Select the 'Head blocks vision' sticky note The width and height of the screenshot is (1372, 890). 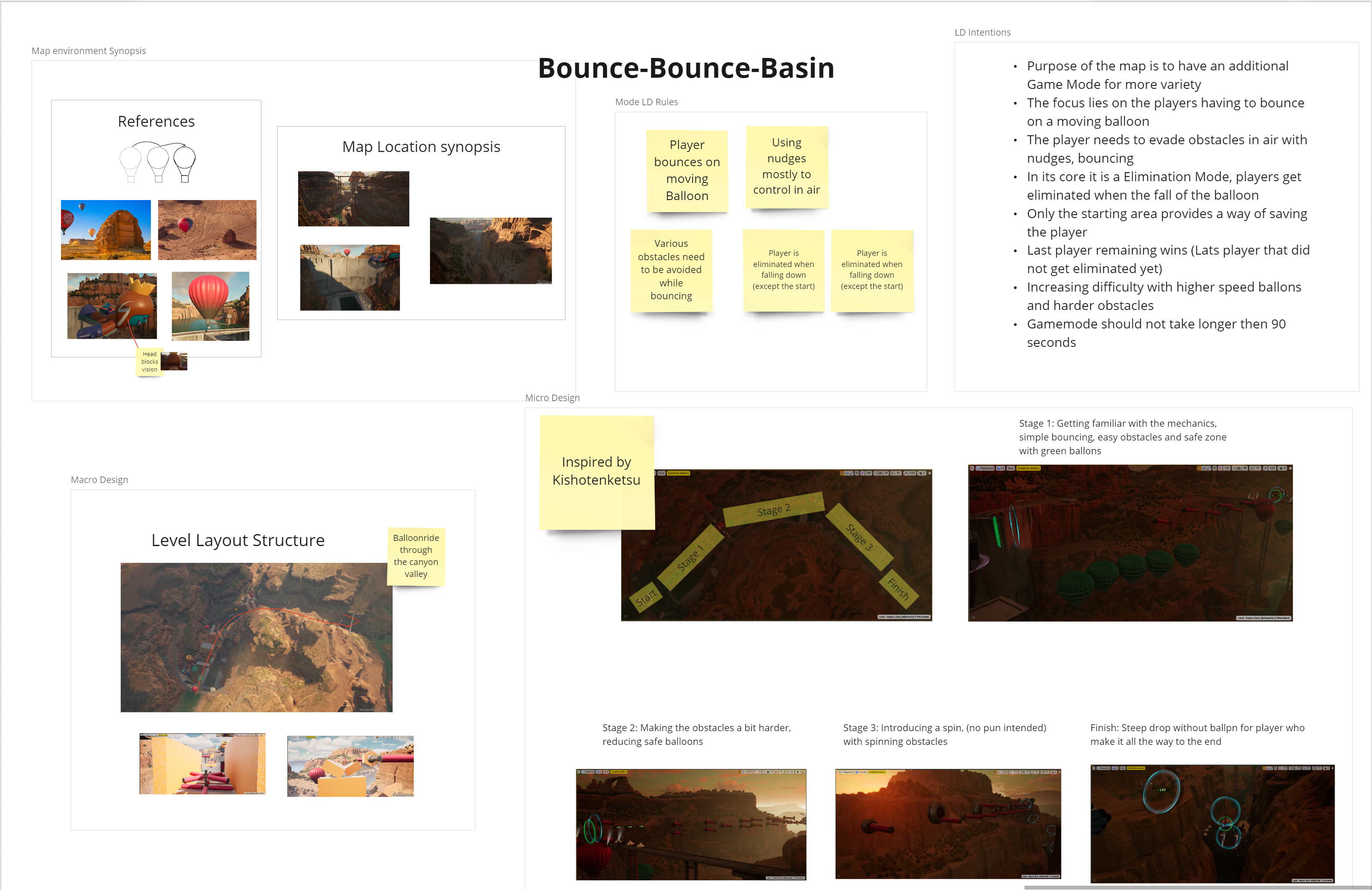pyautogui.click(x=149, y=362)
